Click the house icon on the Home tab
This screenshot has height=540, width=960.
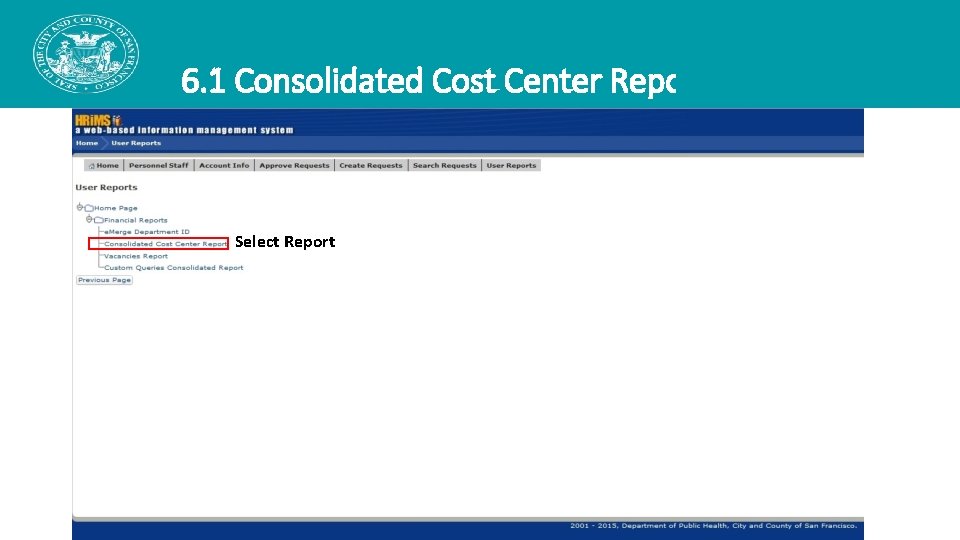[x=92, y=166]
